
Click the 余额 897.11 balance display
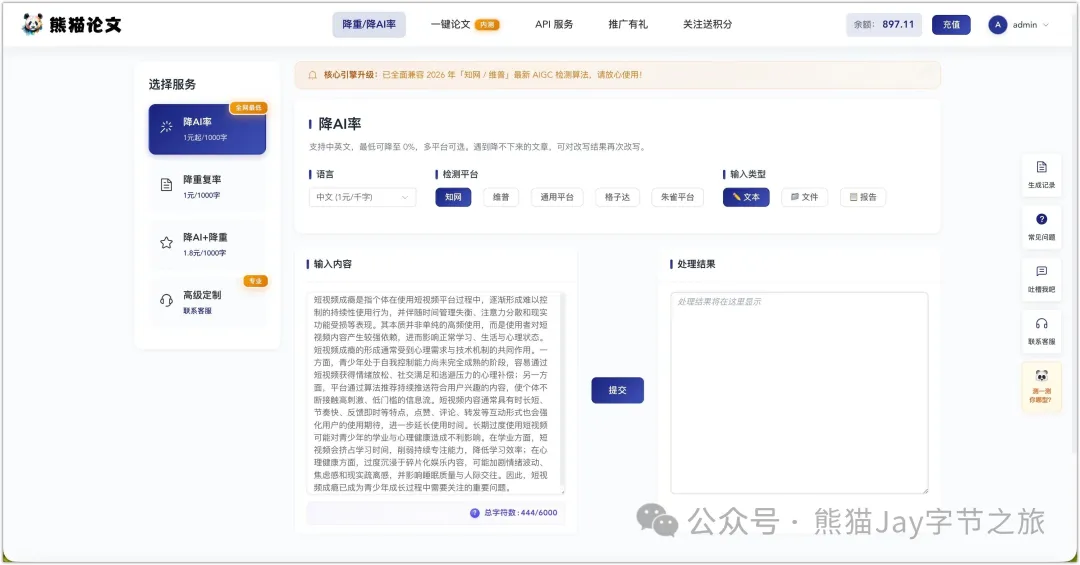(884, 25)
